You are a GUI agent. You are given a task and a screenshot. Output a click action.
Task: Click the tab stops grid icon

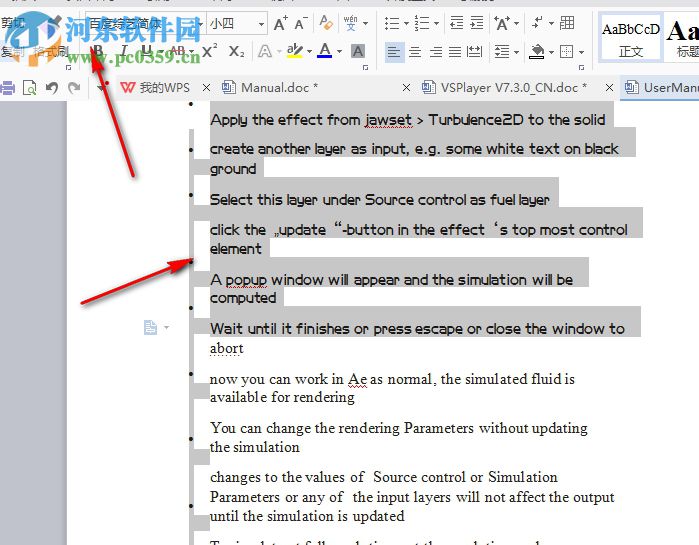click(567, 23)
